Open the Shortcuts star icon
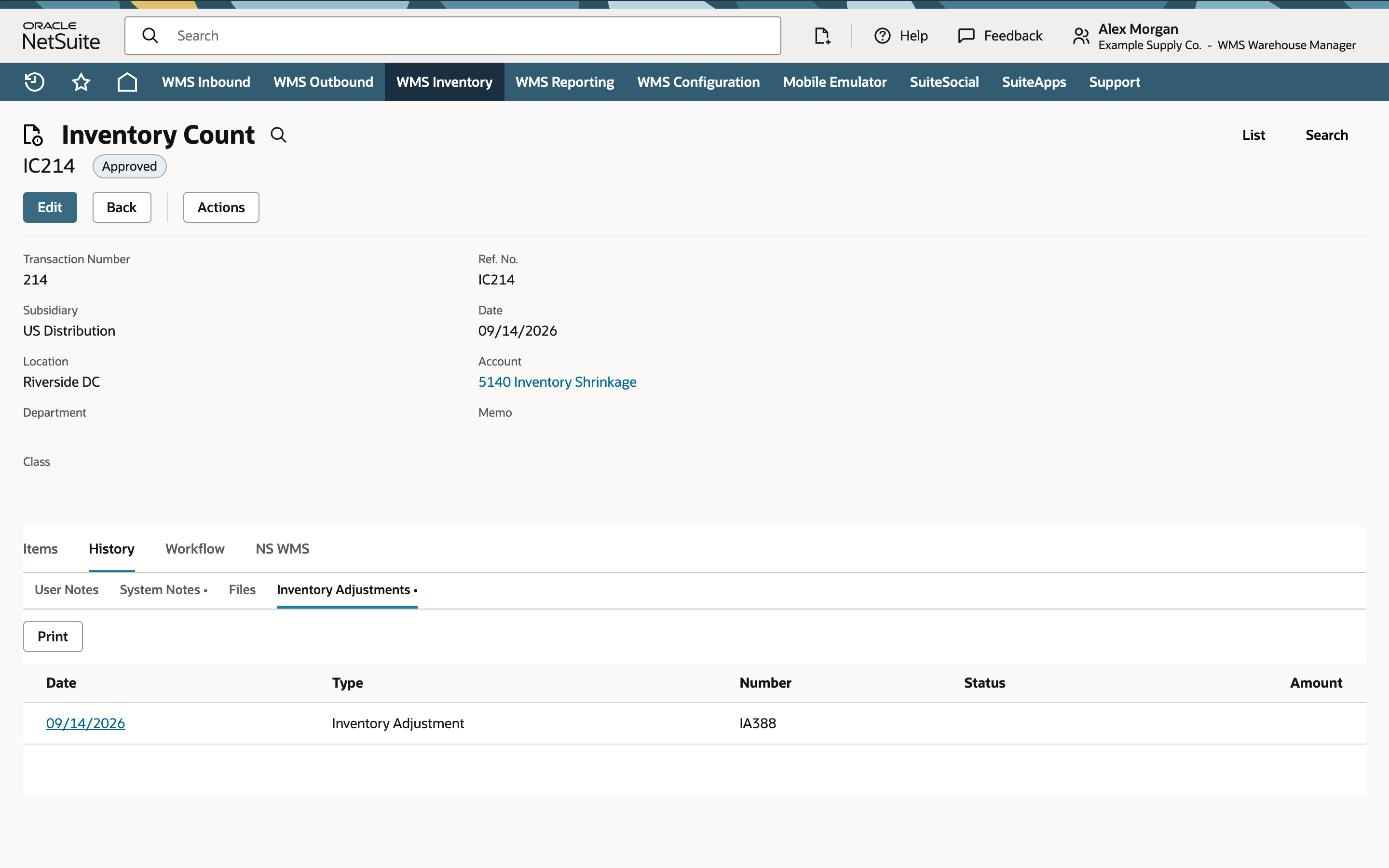Image resolution: width=1389 pixels, height=868 pixels. point(81,82)
